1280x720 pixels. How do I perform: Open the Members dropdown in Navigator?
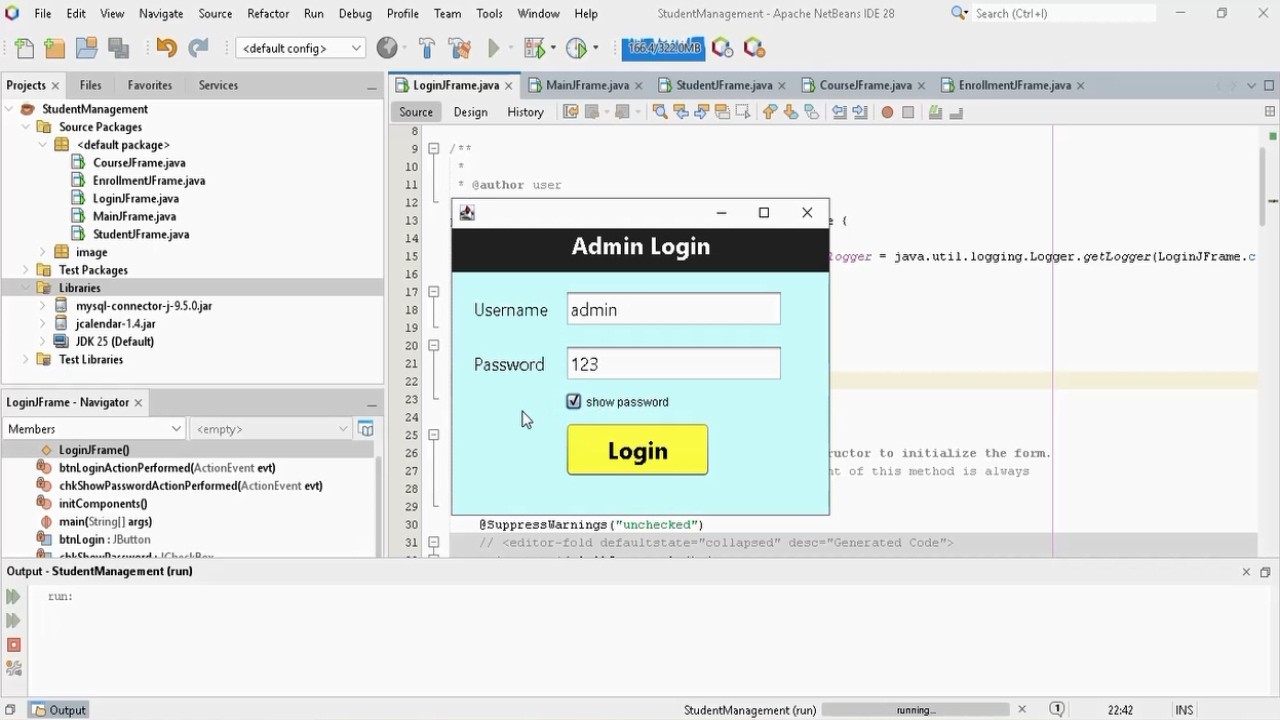click(93, 429)
